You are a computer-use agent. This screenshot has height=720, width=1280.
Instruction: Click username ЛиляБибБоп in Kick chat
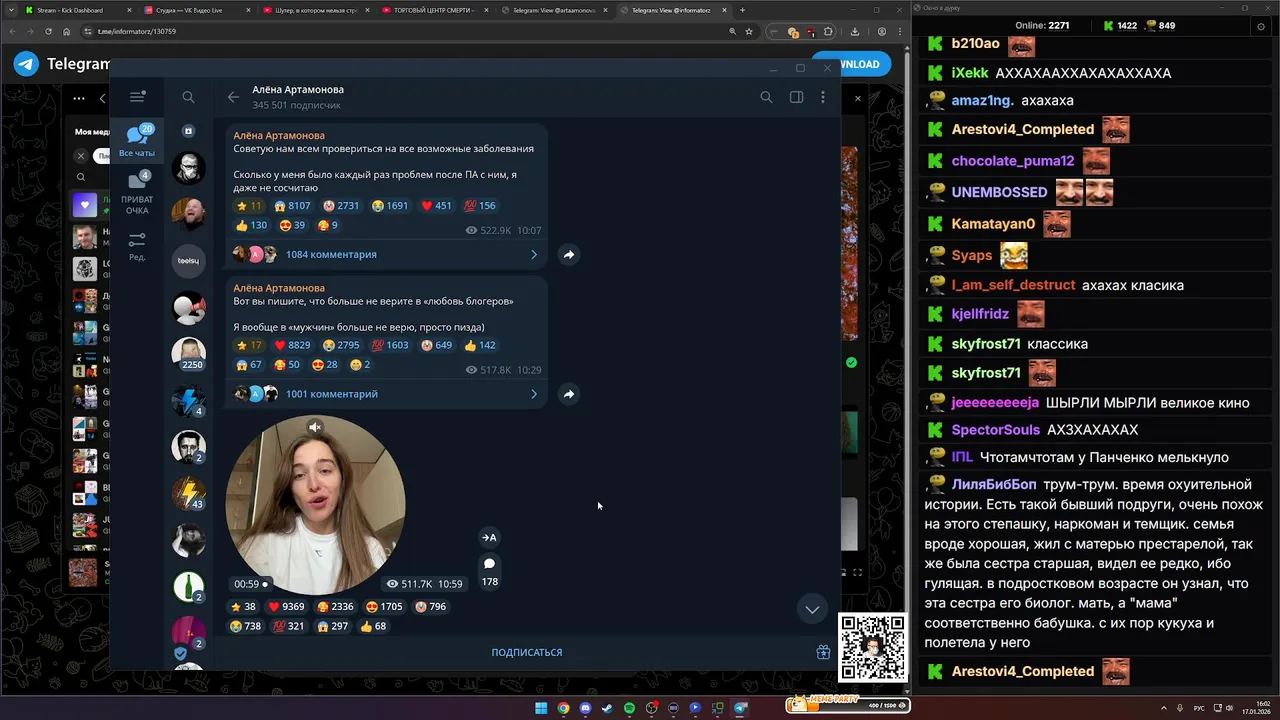click(x=994, y=484)
